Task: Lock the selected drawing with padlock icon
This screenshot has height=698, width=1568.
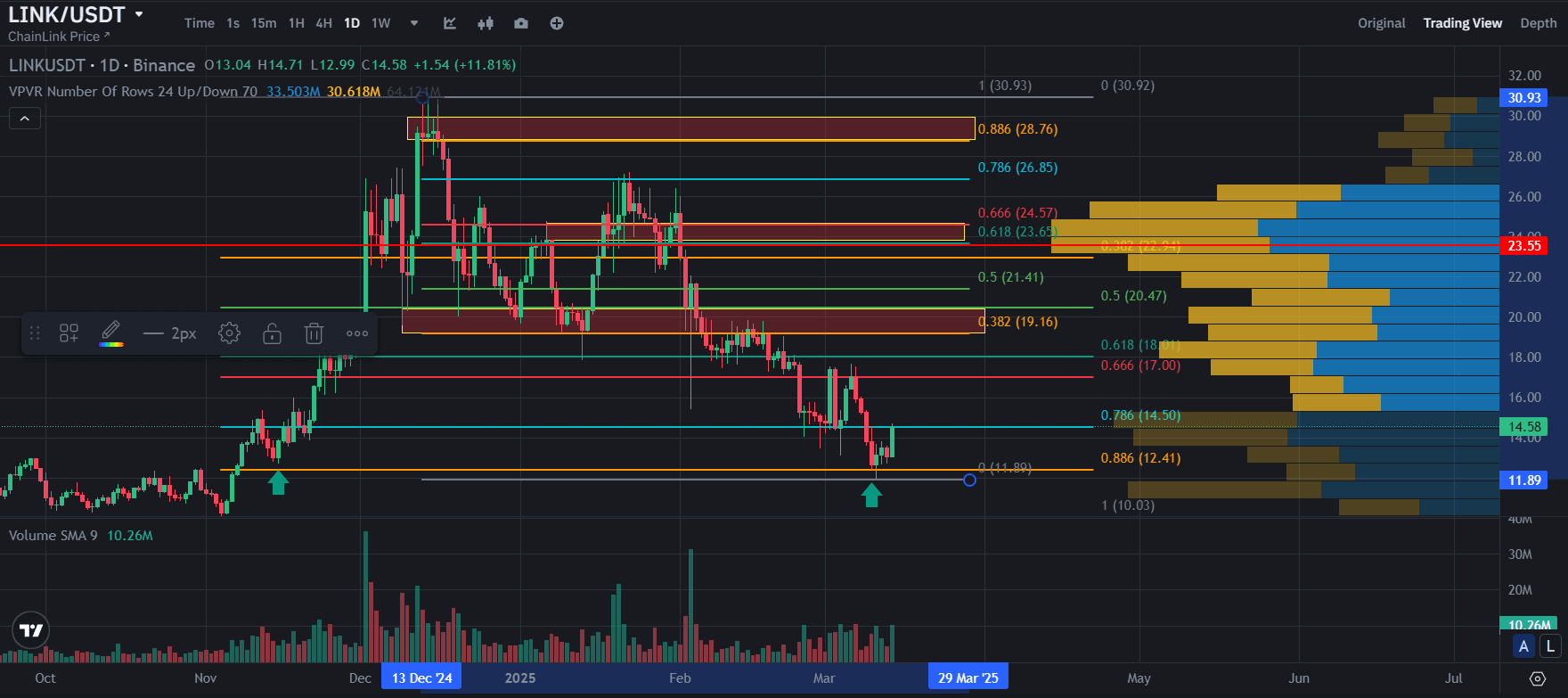Action: pyautogui.click(x=272, y=333)
